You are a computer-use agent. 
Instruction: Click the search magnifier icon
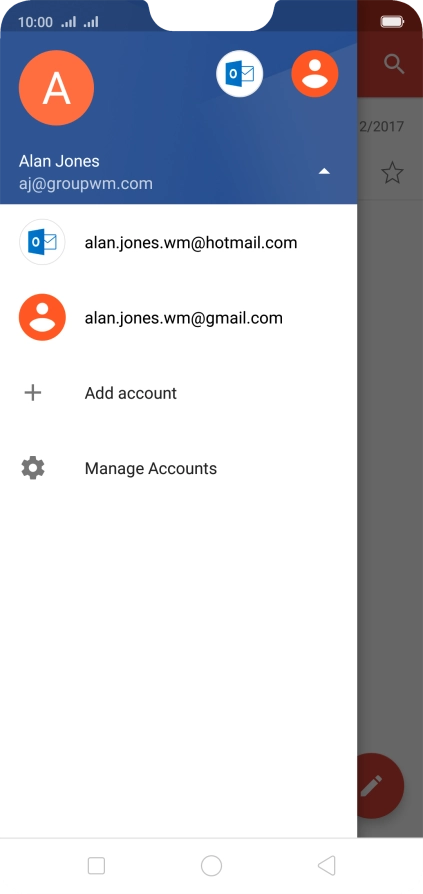[x=394, y=64]
